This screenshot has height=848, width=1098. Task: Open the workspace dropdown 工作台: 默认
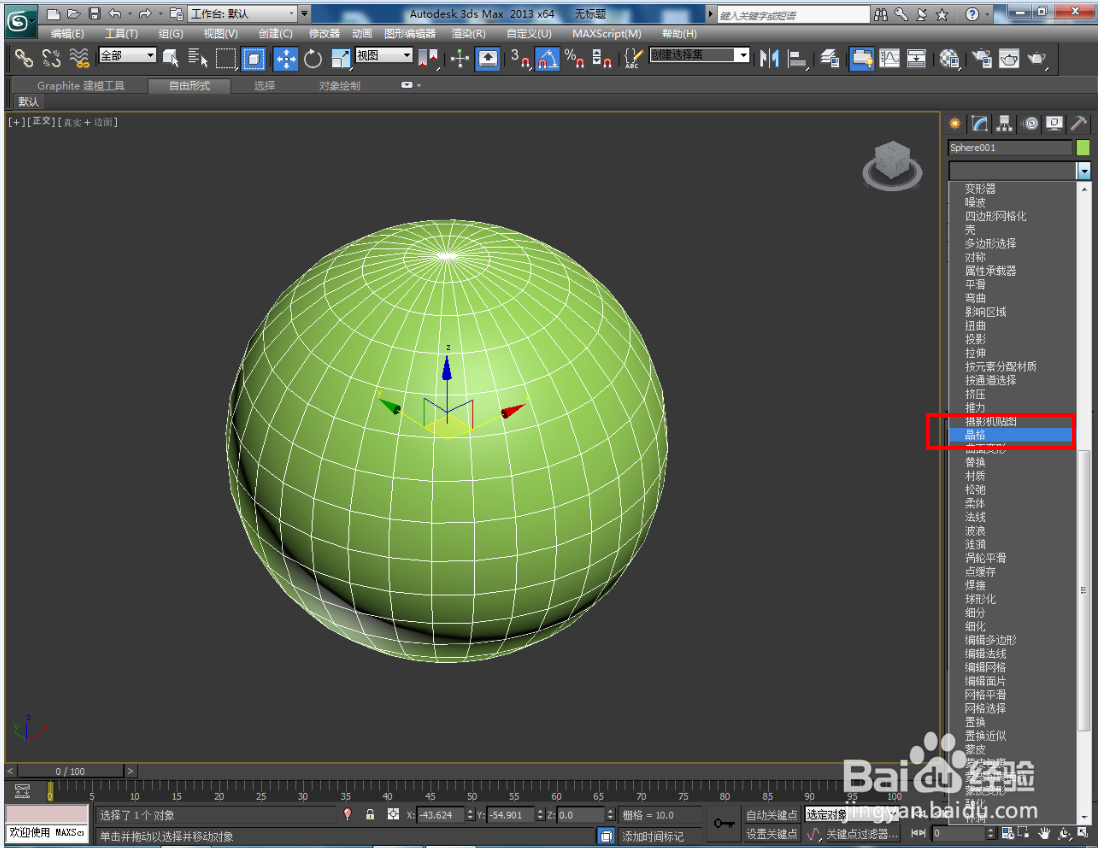click(242, 13)
